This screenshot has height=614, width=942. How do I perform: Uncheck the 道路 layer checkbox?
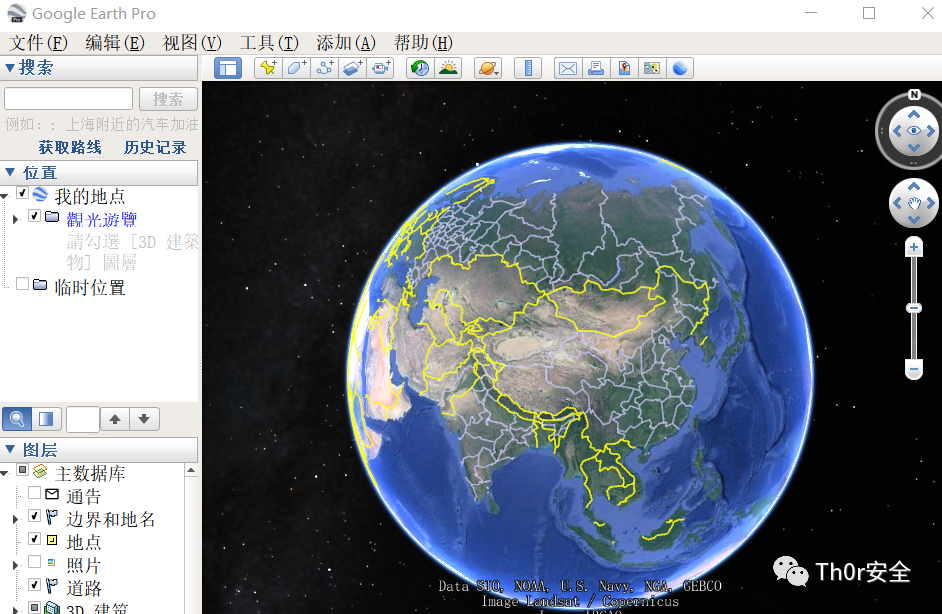point(34,585)
